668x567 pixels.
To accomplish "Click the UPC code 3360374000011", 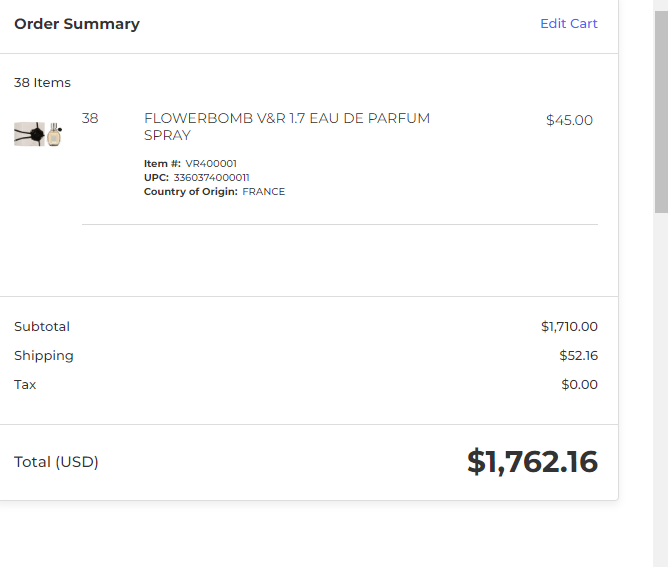I will 211,178.
